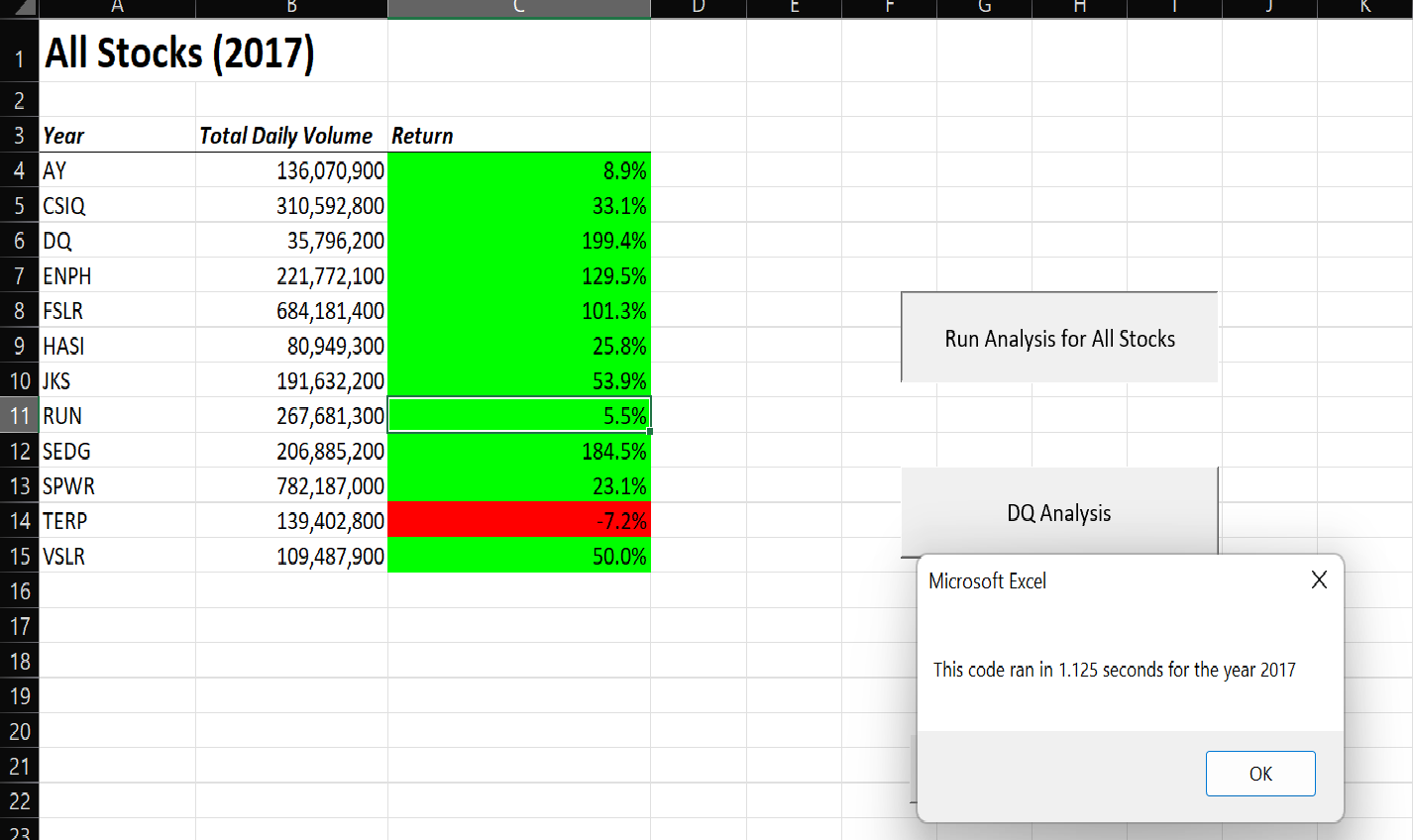Select the Year header cell

tap(116, 136)
